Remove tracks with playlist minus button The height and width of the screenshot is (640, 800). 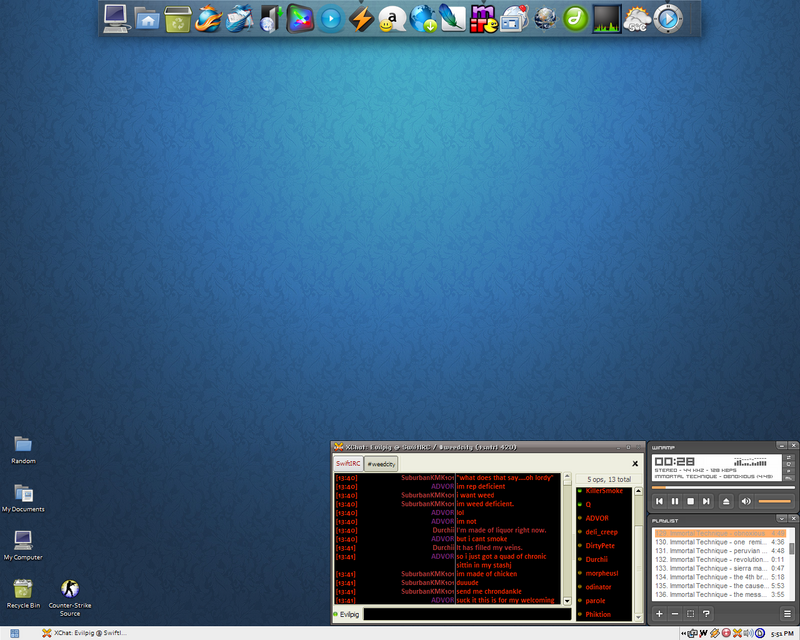(x=675, y=613)
